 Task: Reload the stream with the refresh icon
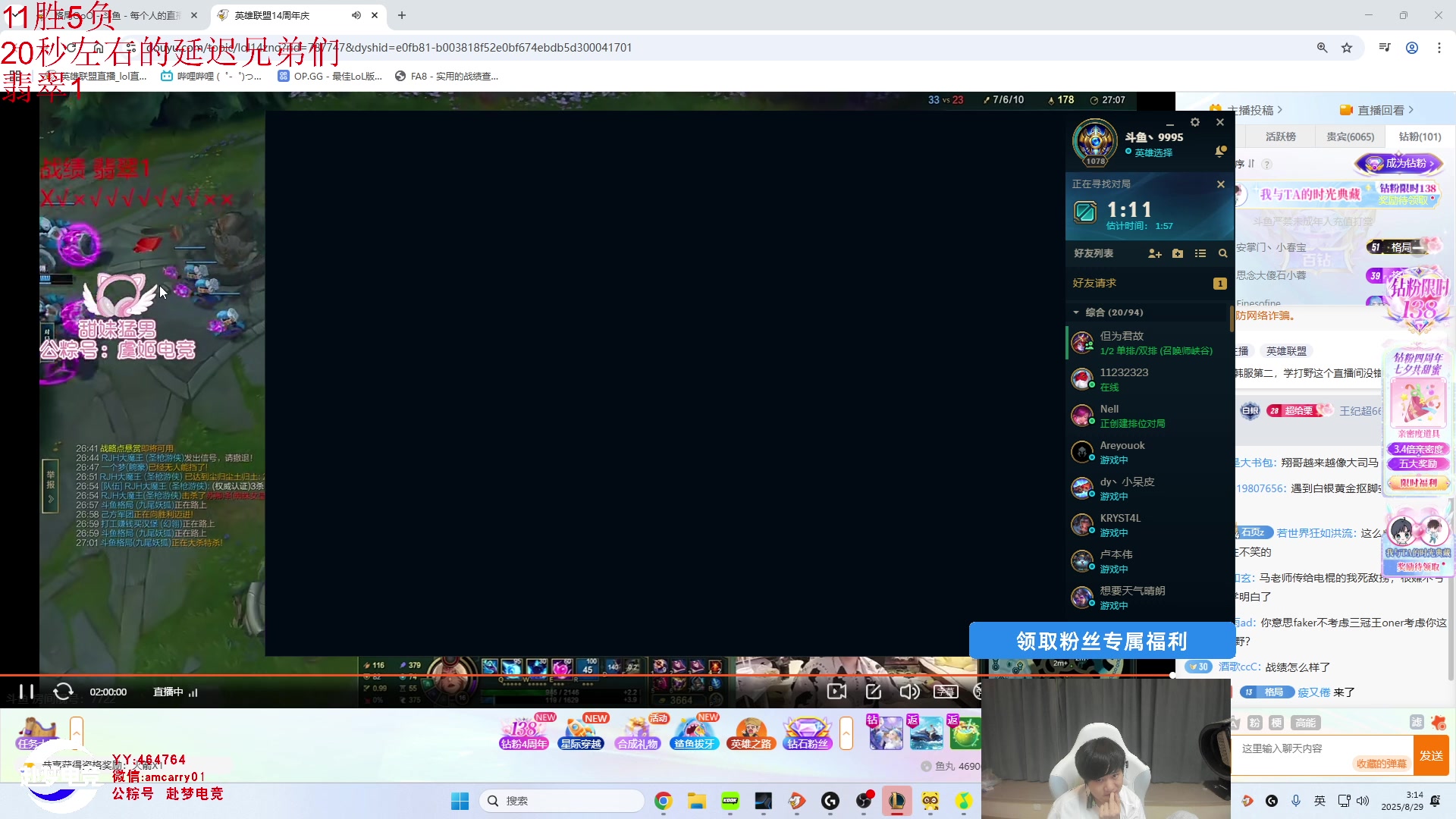pos(64,692)
